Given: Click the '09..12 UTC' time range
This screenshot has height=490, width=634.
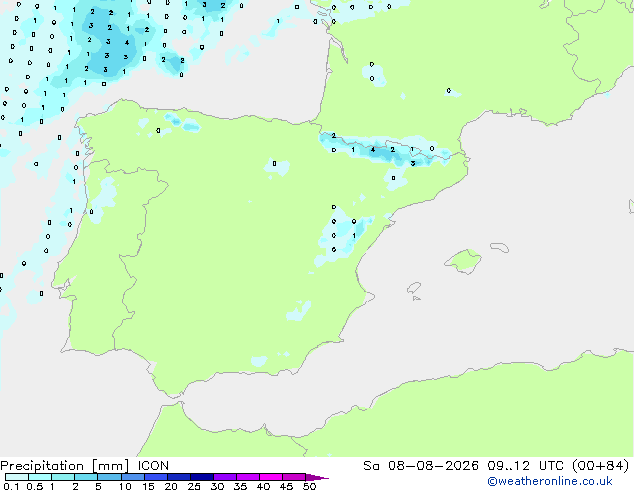Looking at the screenshot, I should (526, 466).
